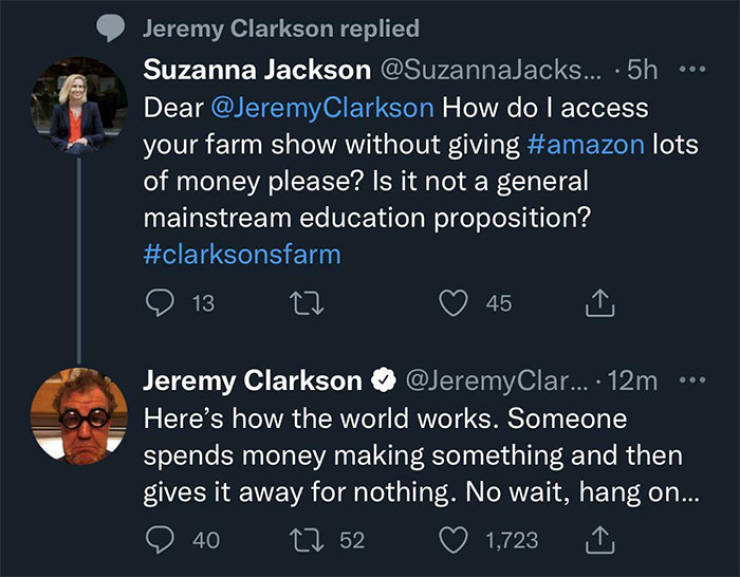Screen dimensions: 740x577
Task: Retweet Jeremy Clarkson's tweet
Action: (306, 540)
